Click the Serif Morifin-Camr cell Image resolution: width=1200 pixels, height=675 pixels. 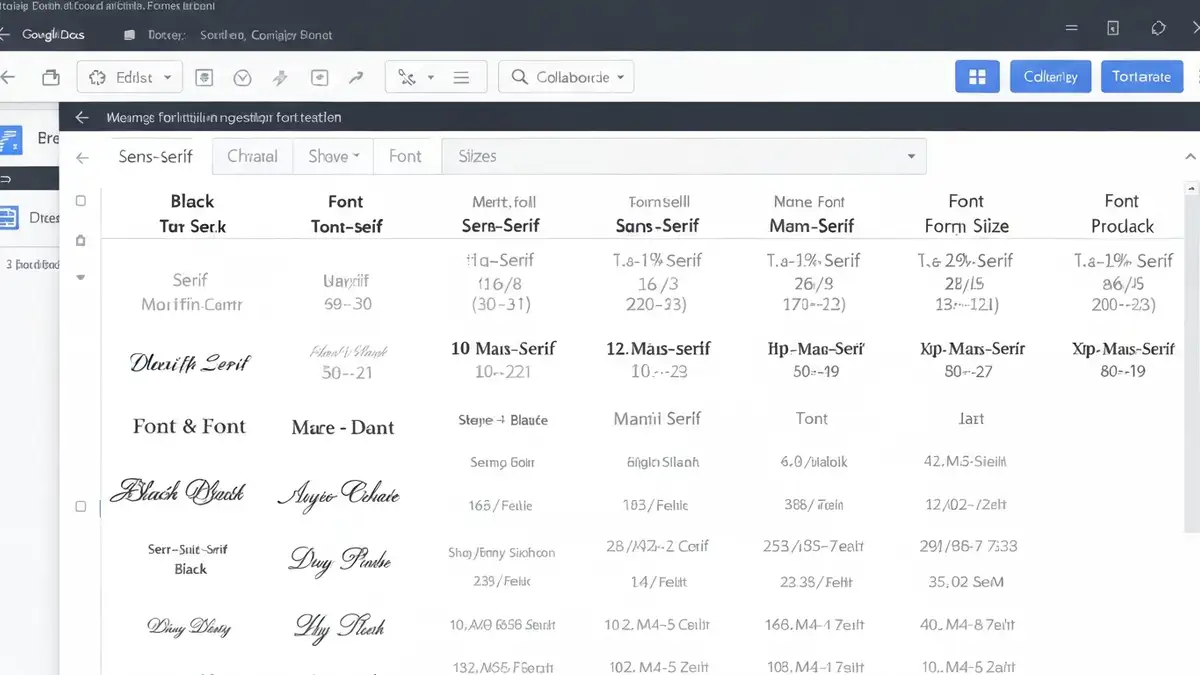191,292
